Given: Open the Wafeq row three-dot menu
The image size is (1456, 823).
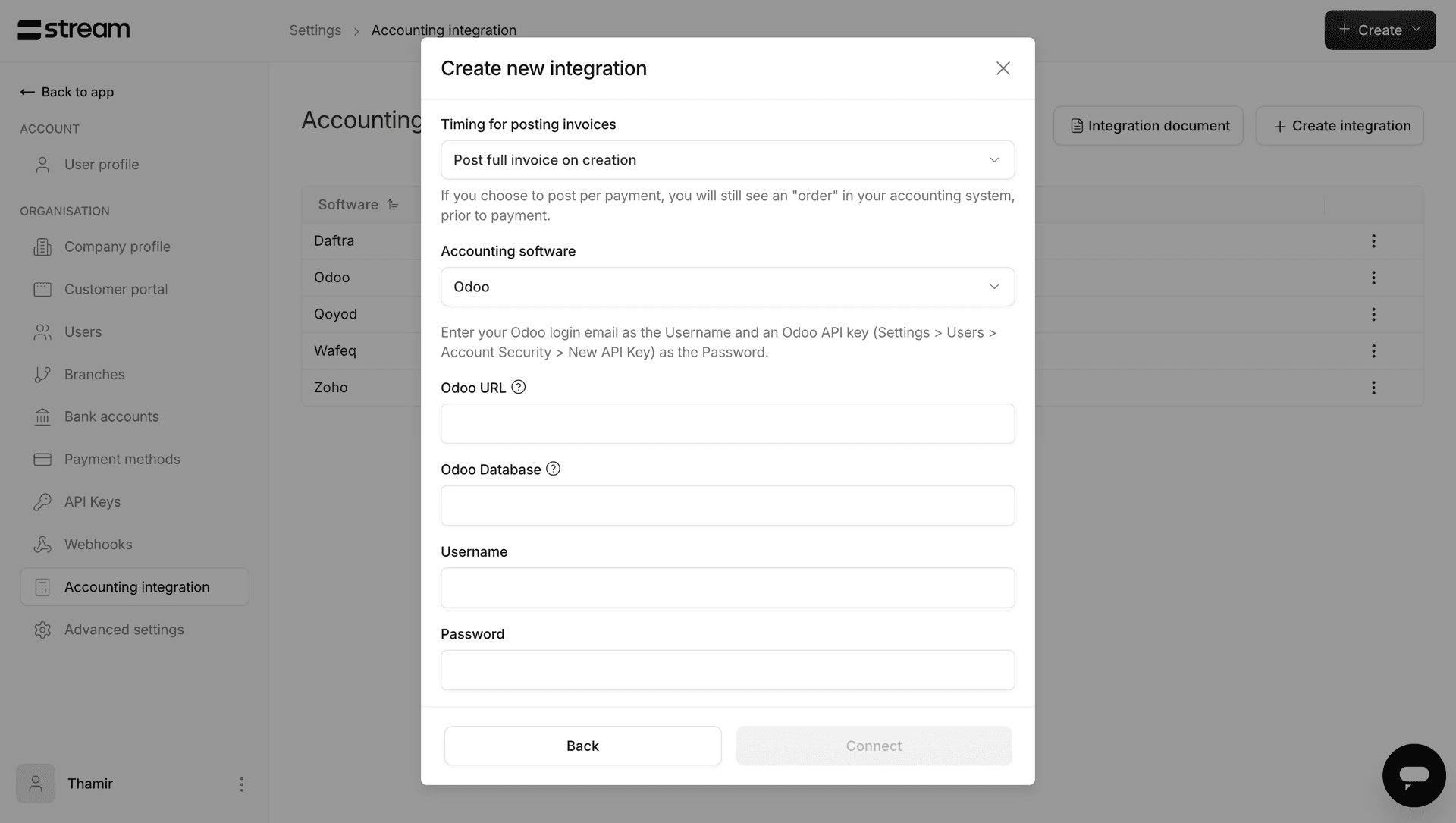Looking at the screenshot, I should click(x=1373, y=351).
